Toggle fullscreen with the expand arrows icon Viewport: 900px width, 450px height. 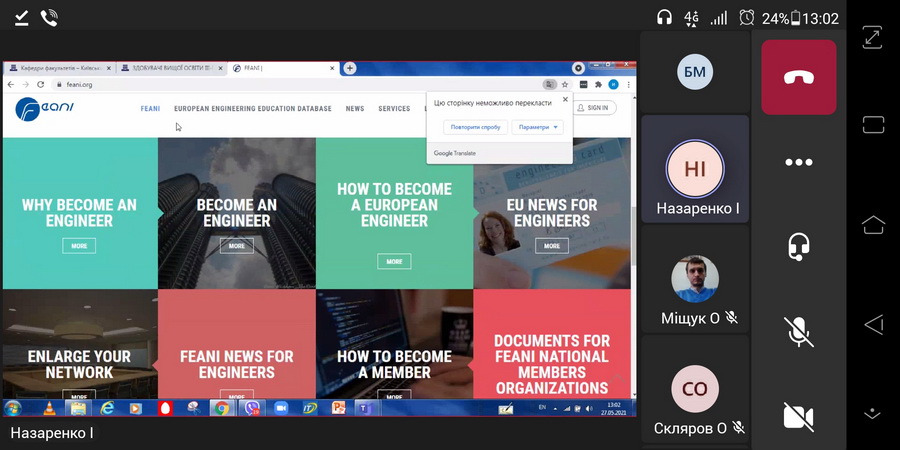[x=873, y=37]
